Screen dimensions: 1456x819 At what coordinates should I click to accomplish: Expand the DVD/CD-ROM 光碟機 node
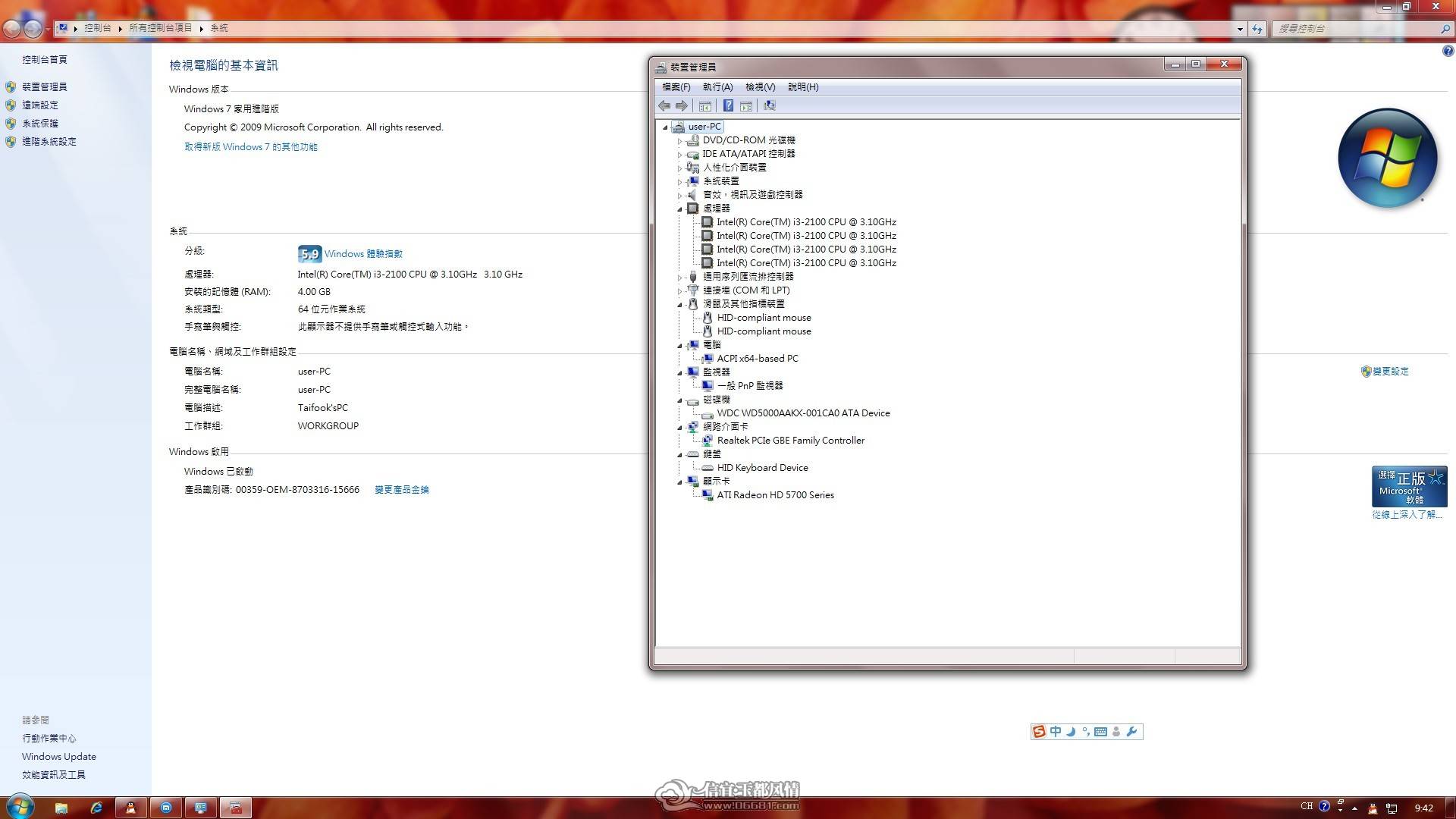pos(679,140)
